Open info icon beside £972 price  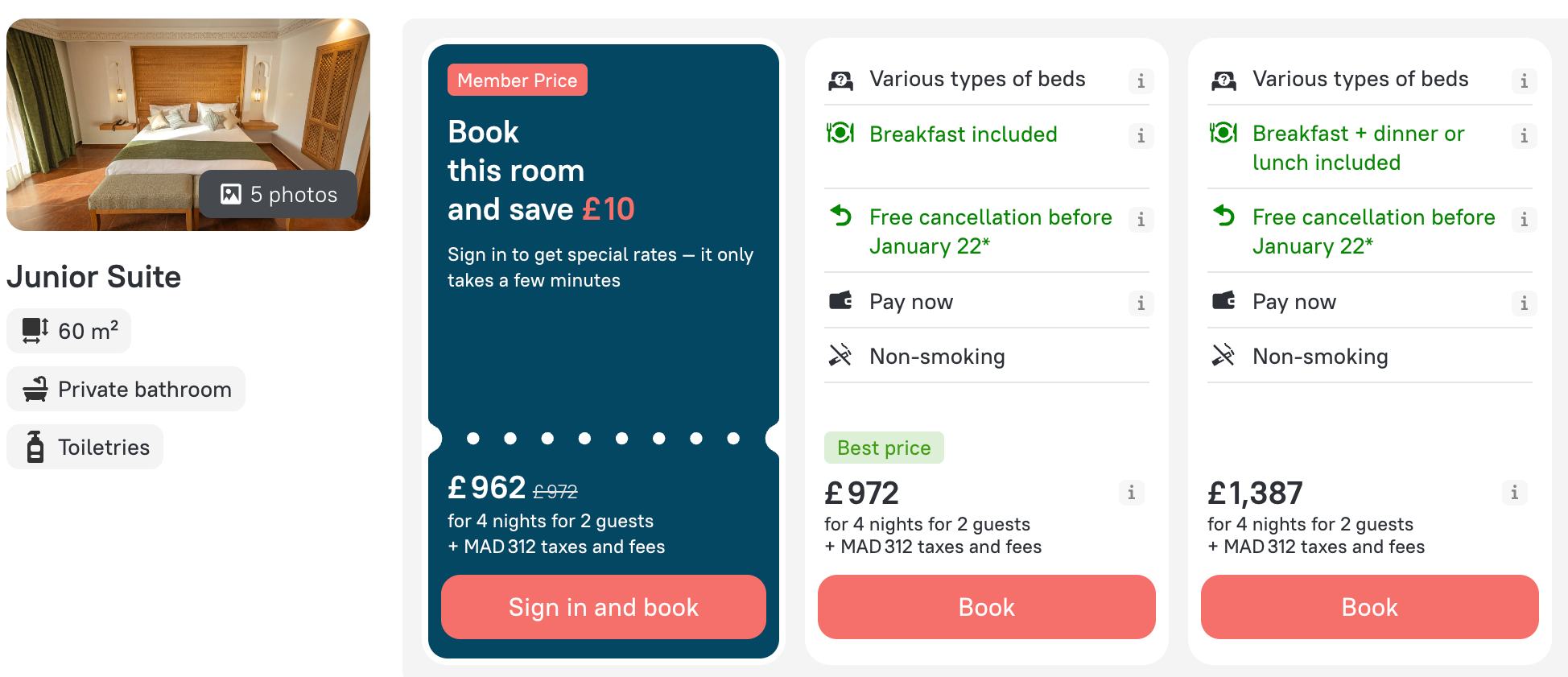pyautogui.click(x=1131, y=493)
